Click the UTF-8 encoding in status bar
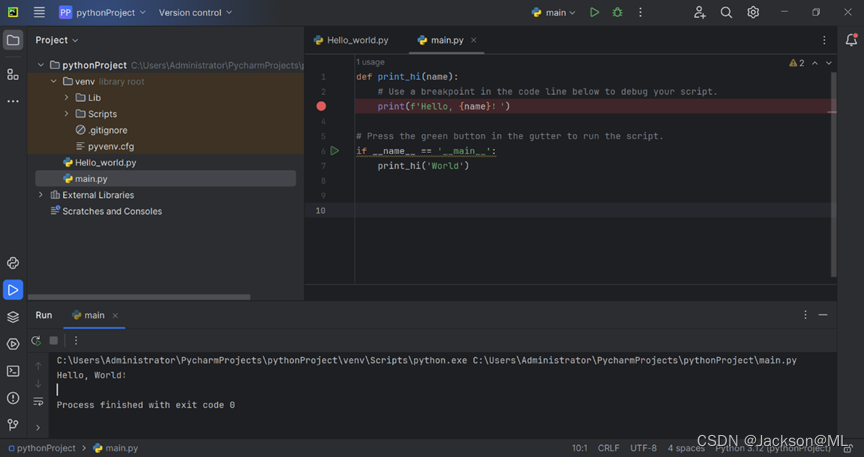Screen dimensions: 864x457 click(x=643, y=448)
